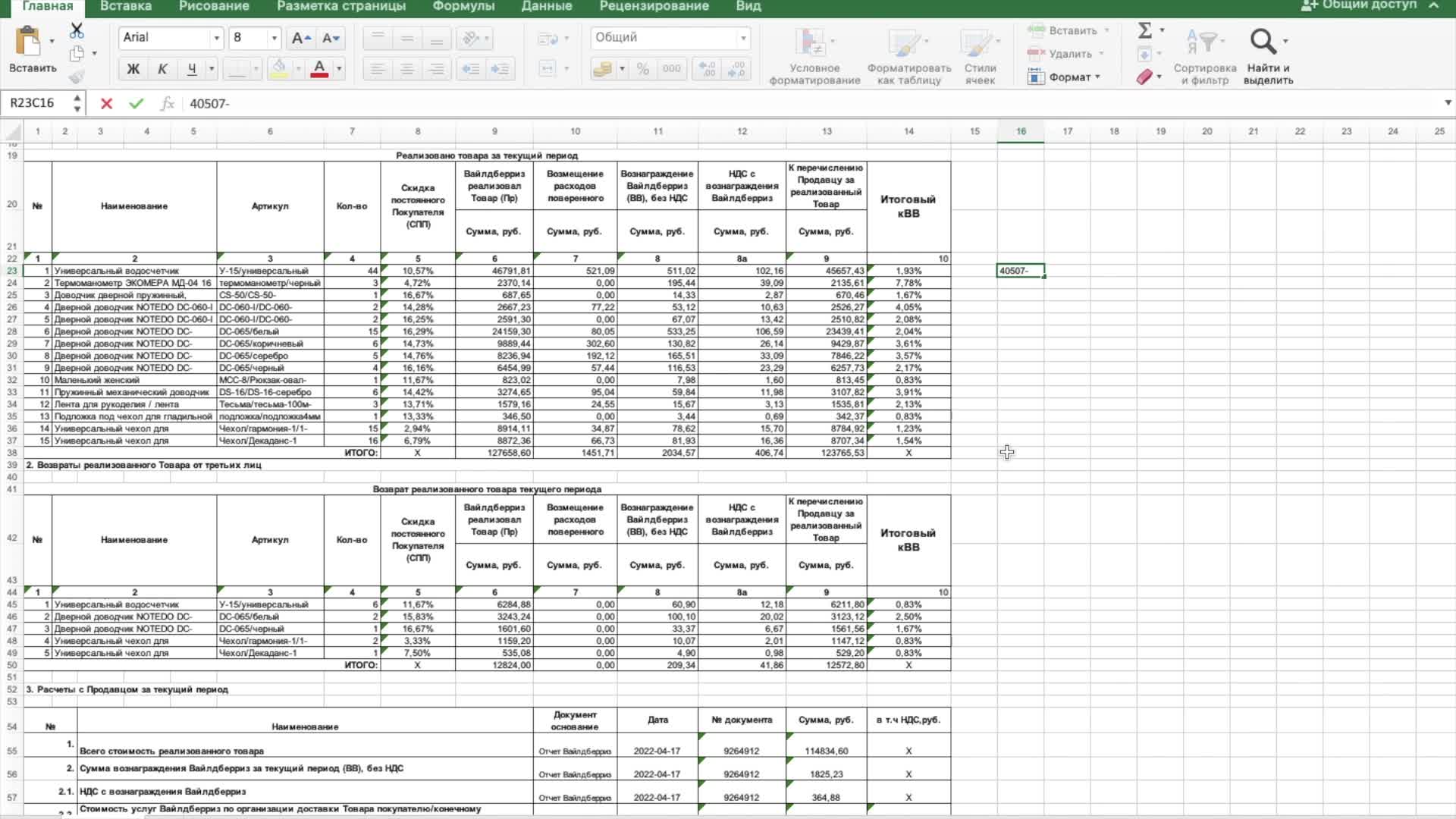Apply the red font color swatch

coord(319,69)
